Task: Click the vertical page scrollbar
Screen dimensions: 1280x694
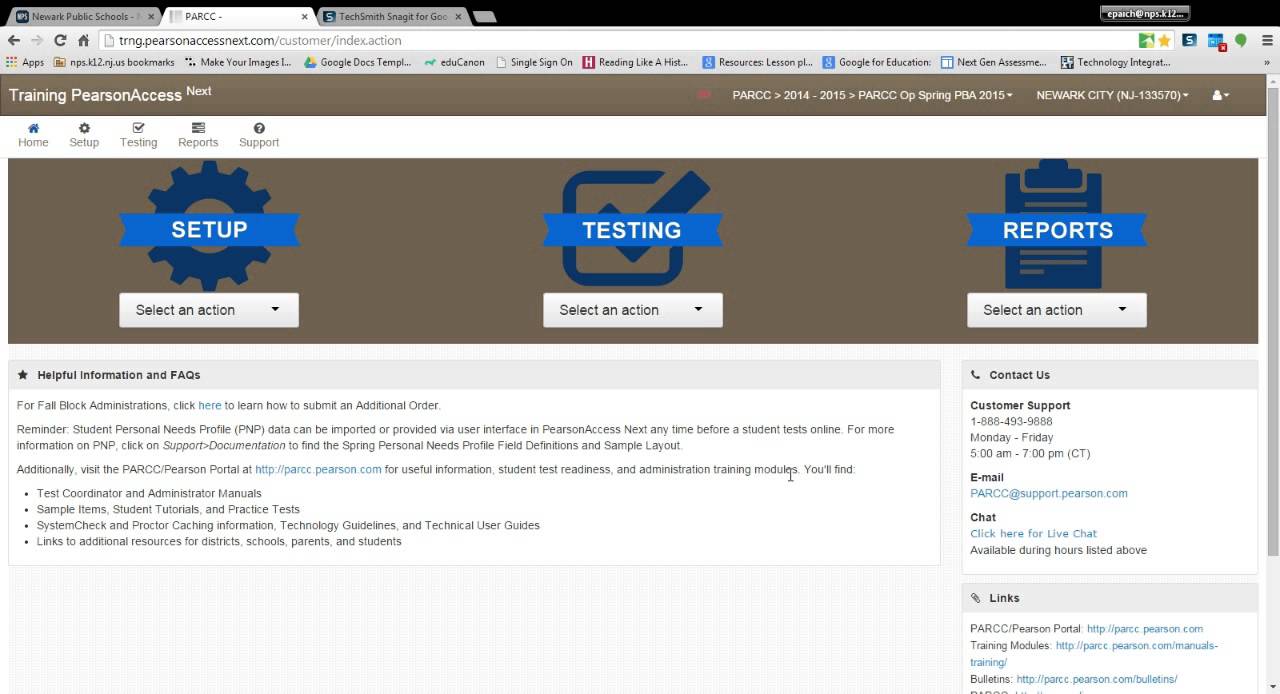Action: coord(1273,320)
